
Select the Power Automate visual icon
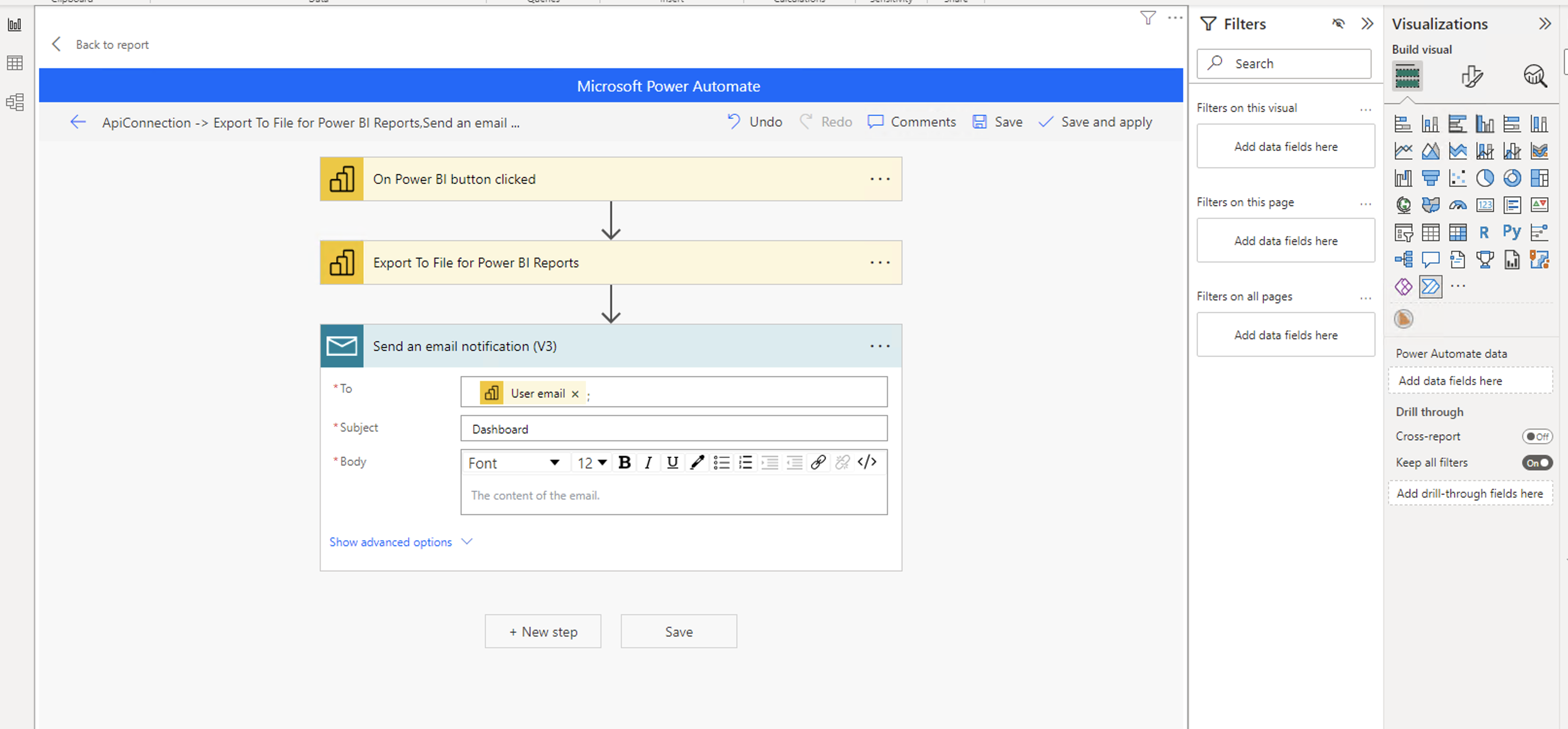(x=1431, y=286)
